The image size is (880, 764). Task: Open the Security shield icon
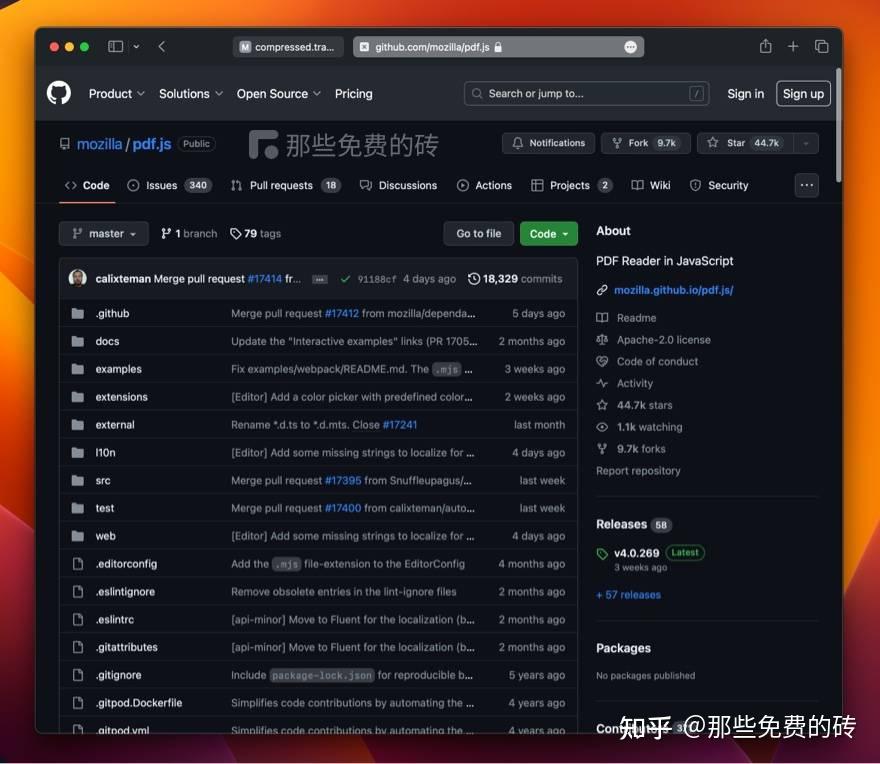tap(695, 185)
